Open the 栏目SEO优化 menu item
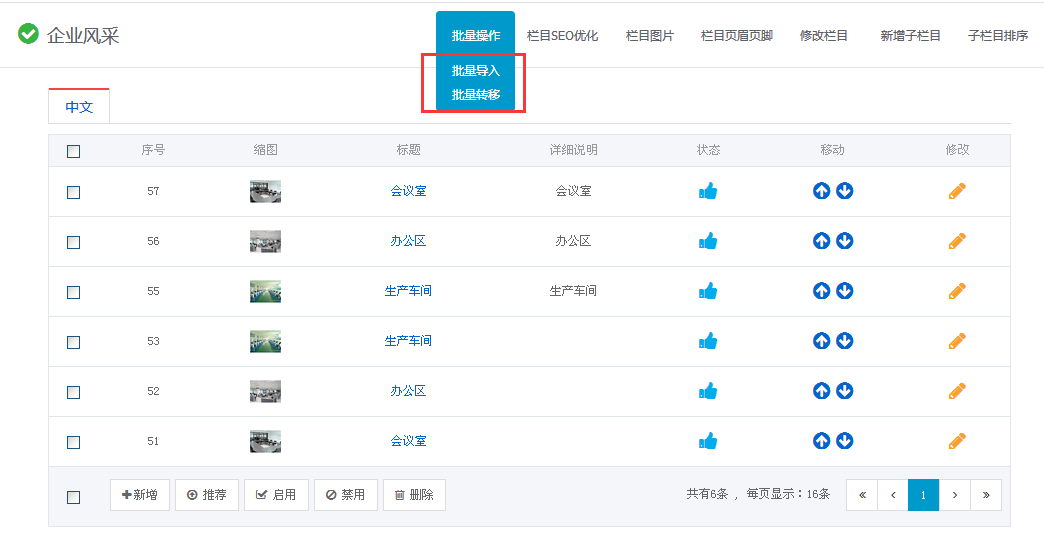The height and width of the screenshot is (535, 1044). (x=562, y=36)
